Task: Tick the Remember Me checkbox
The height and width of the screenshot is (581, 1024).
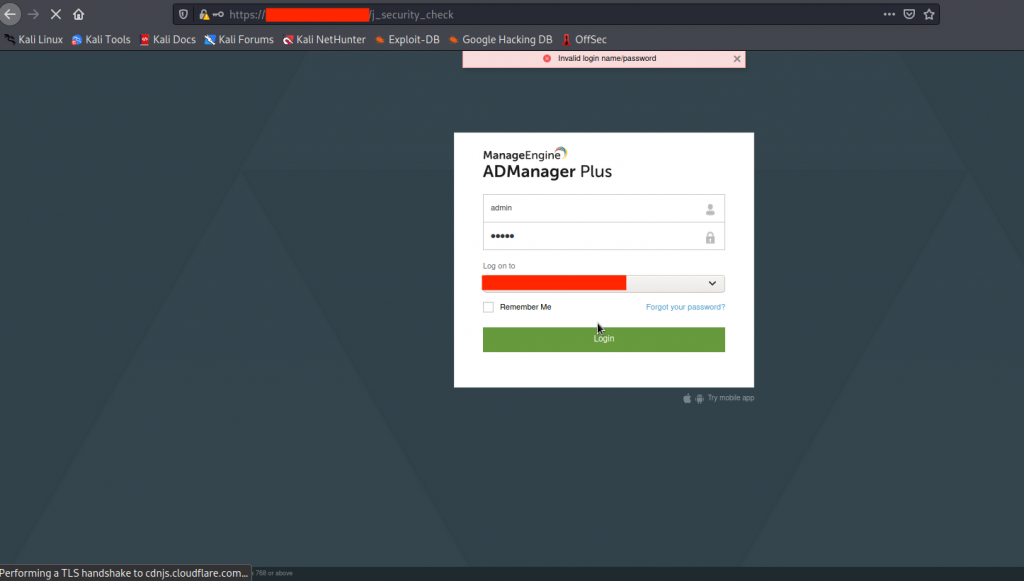Action: coord(488,307)
